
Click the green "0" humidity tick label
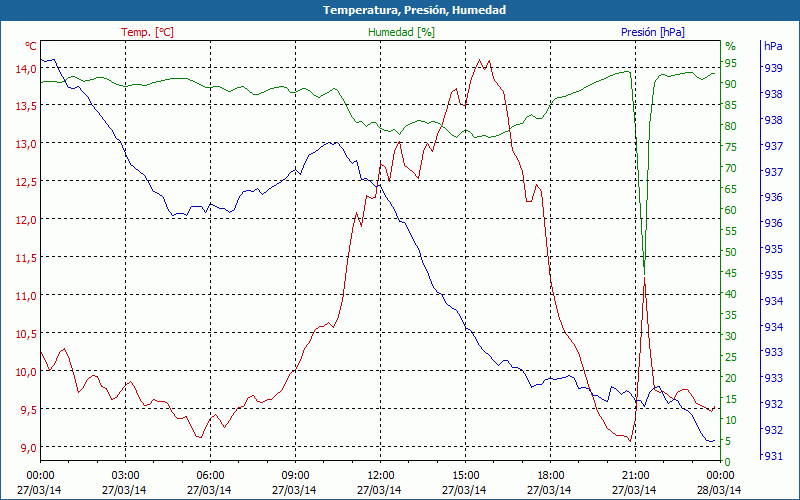click(x=728, y=462)
